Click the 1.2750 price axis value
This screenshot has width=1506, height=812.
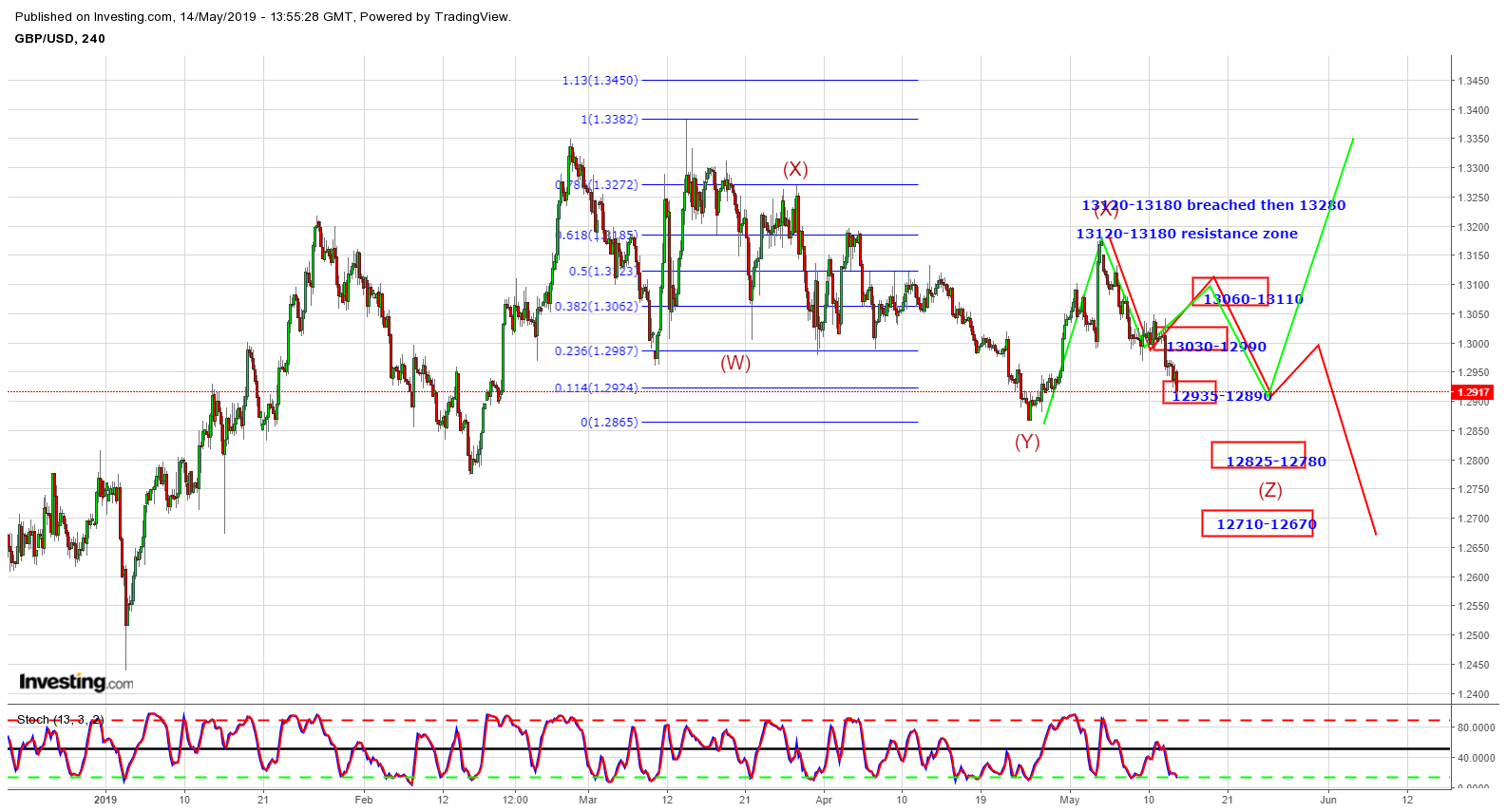coord(1474,489)
